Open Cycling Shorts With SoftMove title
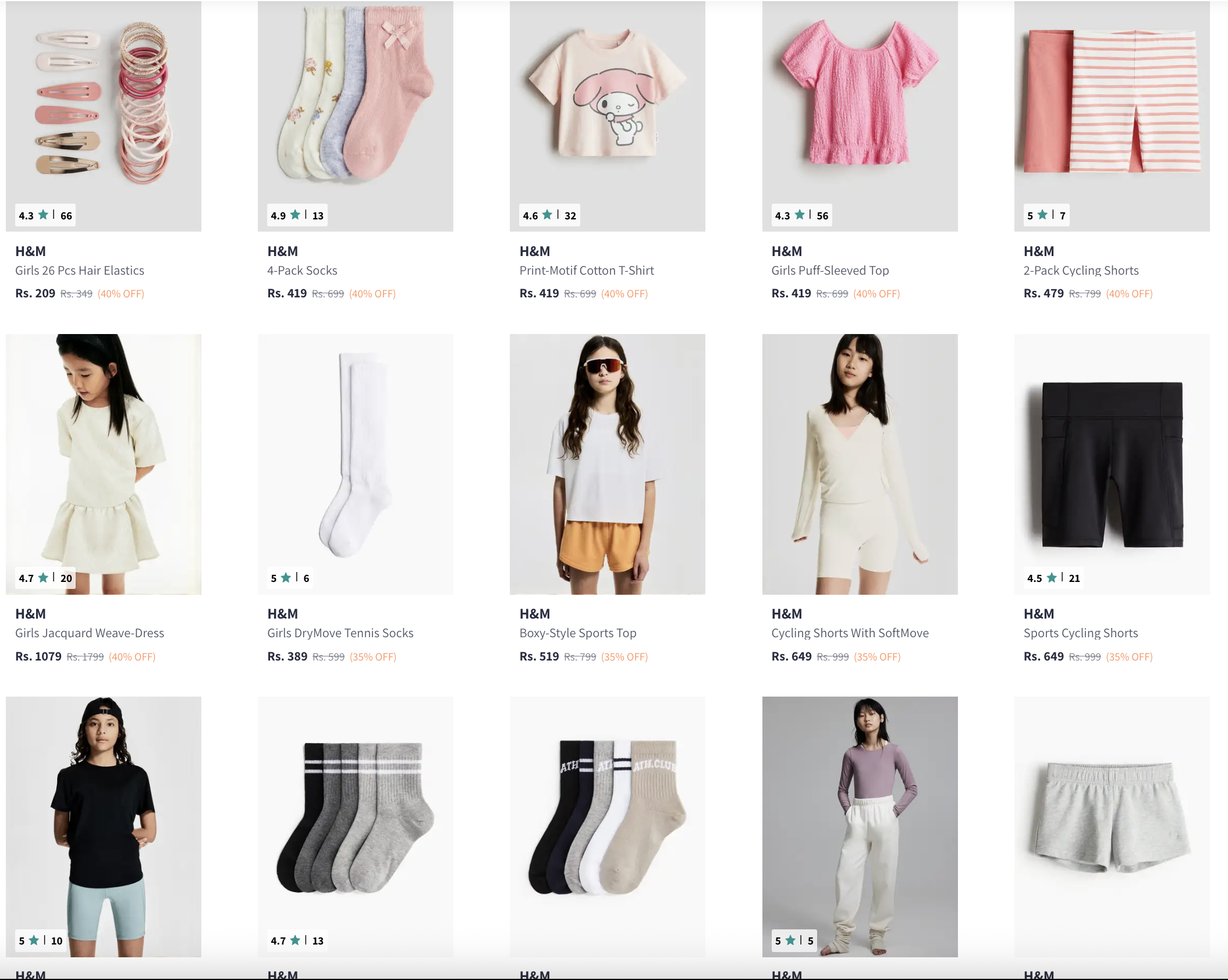The height and width of the screenshot is (980, 1228). pos(850,633)
